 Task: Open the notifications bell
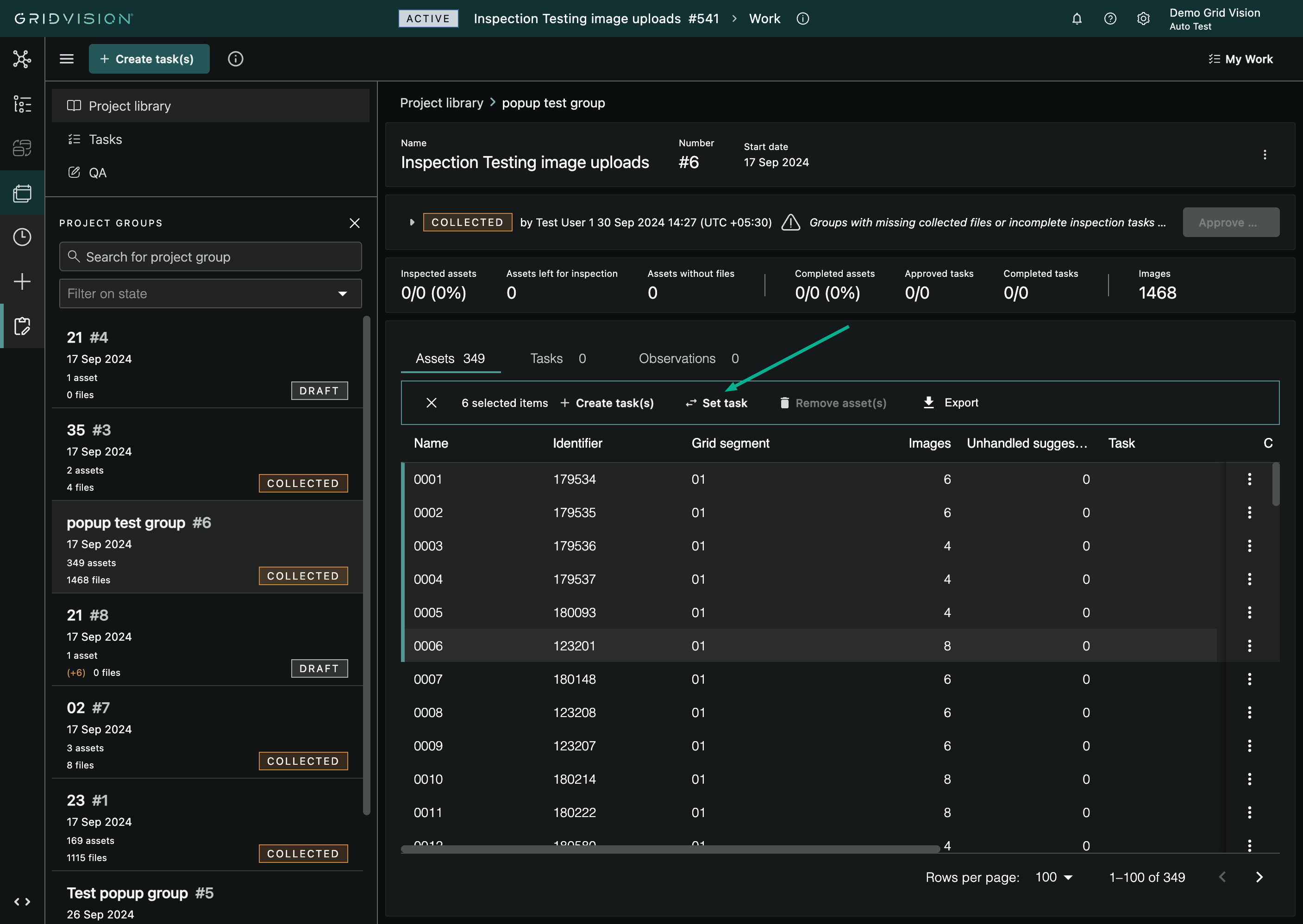pos(1077,19)
